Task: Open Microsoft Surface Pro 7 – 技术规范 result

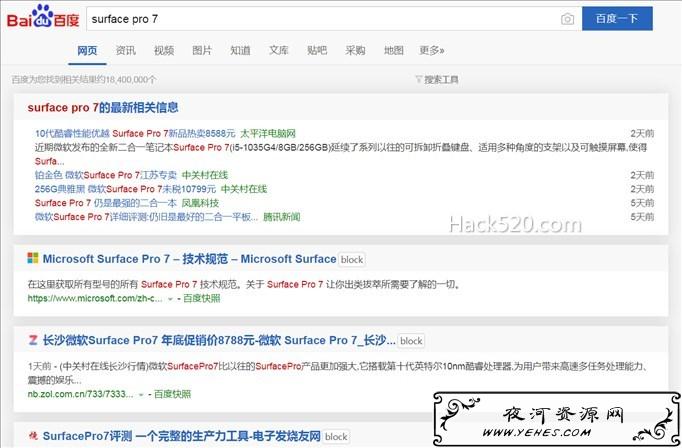Action: coord(189,259)
